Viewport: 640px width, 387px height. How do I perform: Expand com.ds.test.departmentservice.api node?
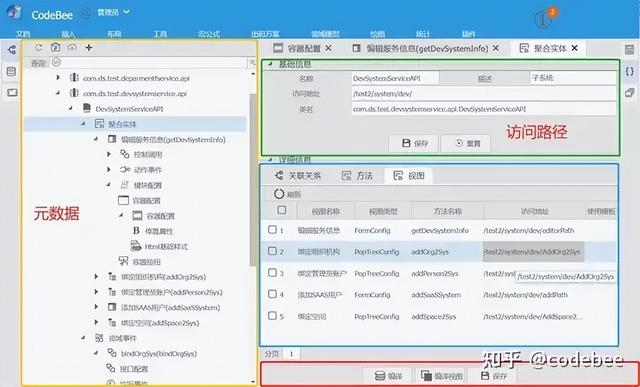pyautogui.click(x=58, y=78)
